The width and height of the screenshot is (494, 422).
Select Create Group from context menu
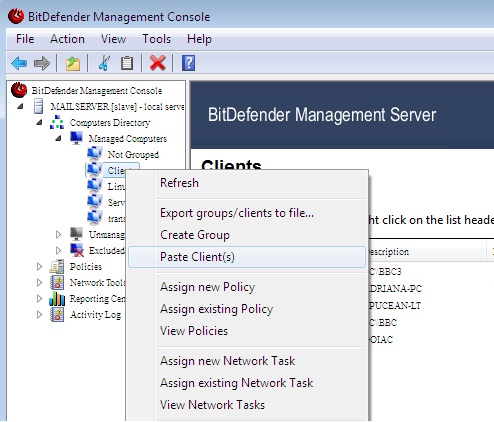tap(247, 235)
